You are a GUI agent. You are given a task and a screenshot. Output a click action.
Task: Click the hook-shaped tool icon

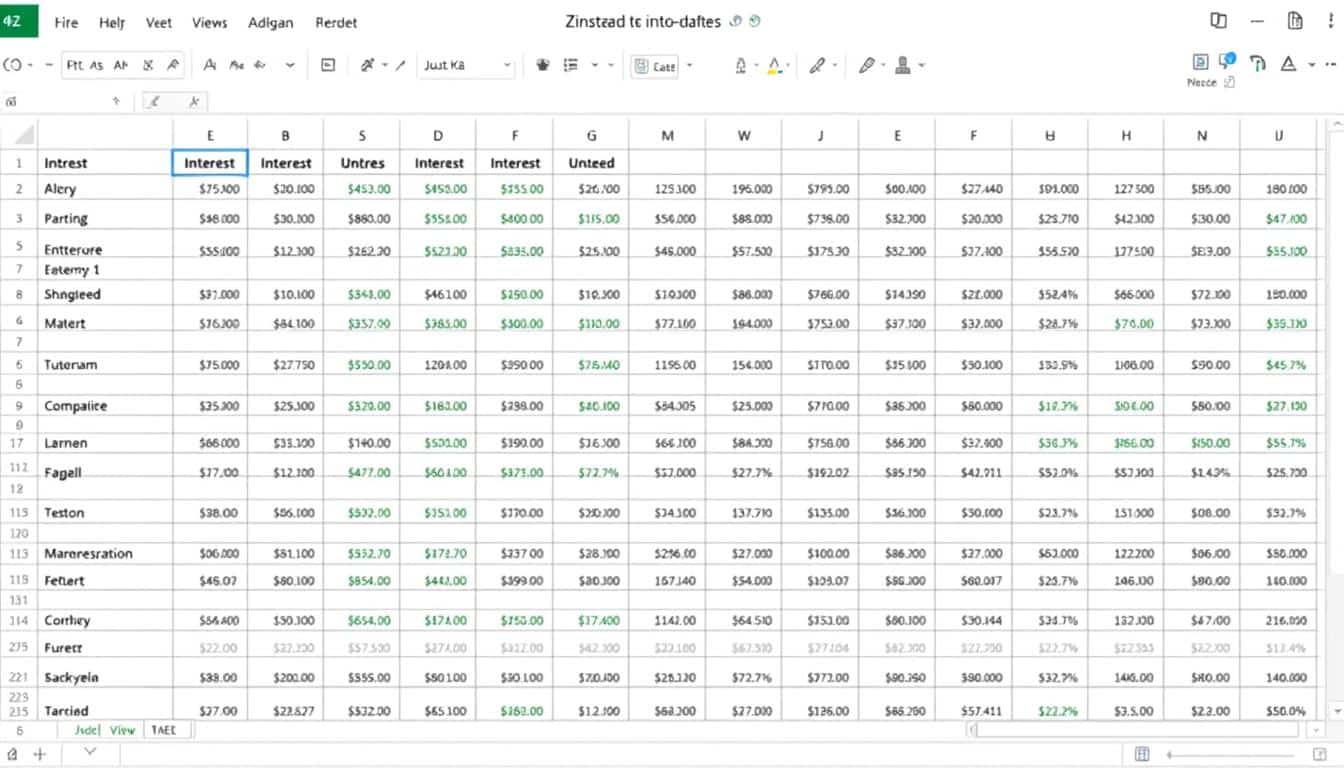point(1258,63)
